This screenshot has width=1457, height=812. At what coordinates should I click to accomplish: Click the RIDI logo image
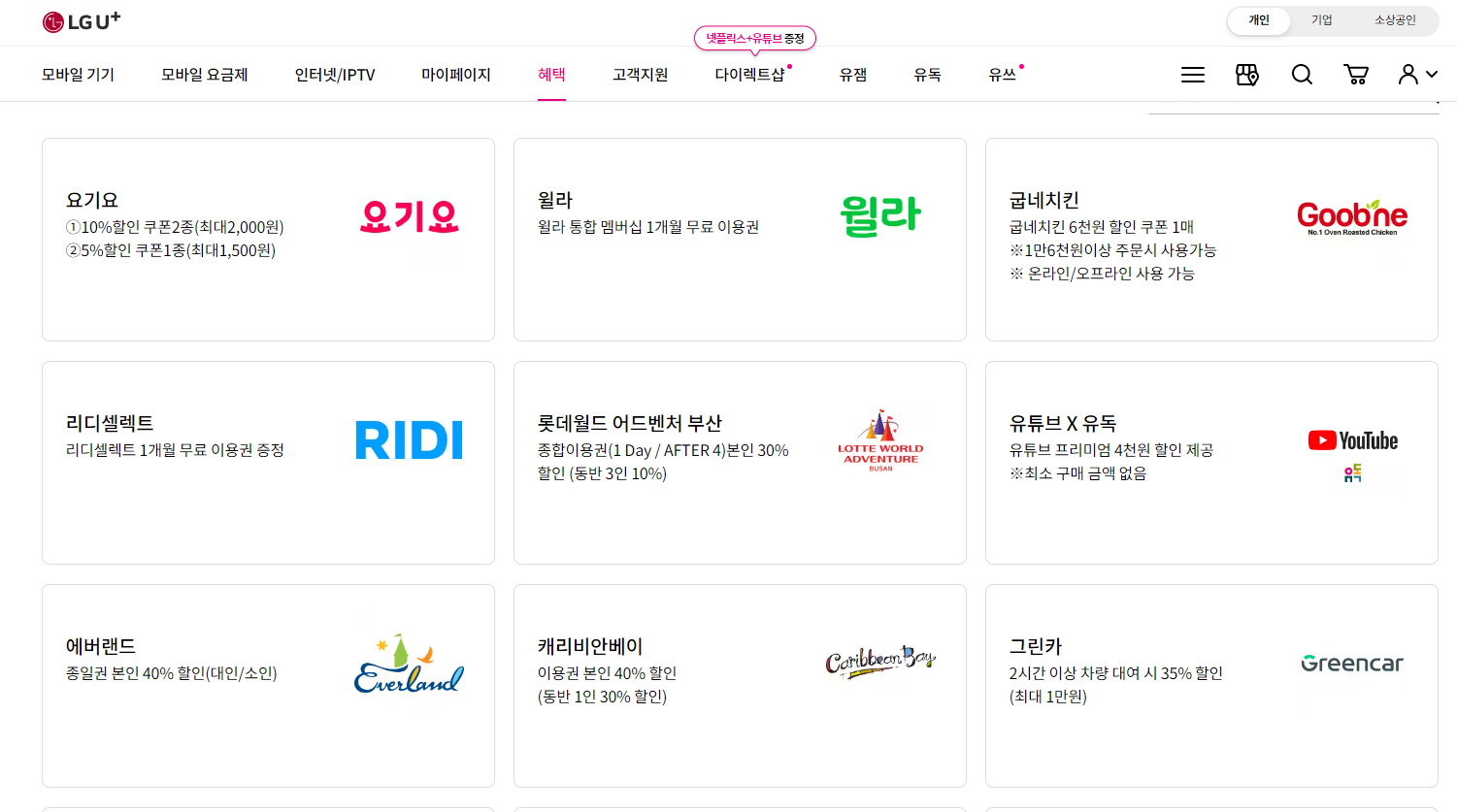[x=409, y=439]
